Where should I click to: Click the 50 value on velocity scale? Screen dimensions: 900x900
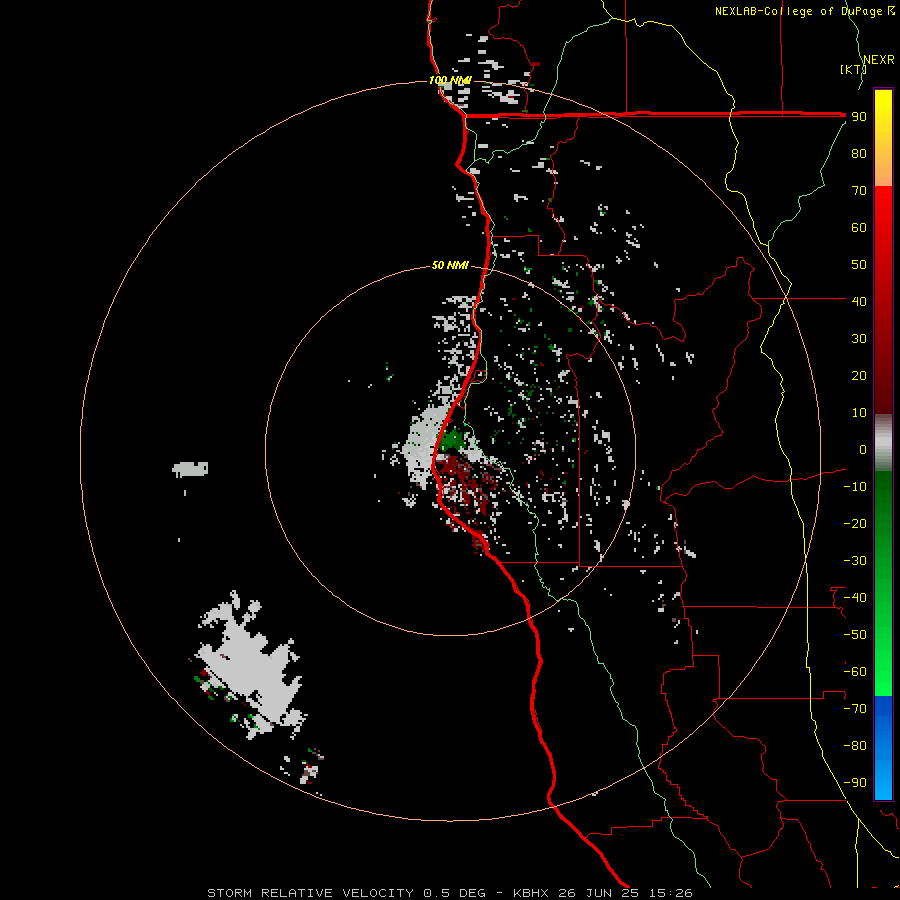(859, 265)
